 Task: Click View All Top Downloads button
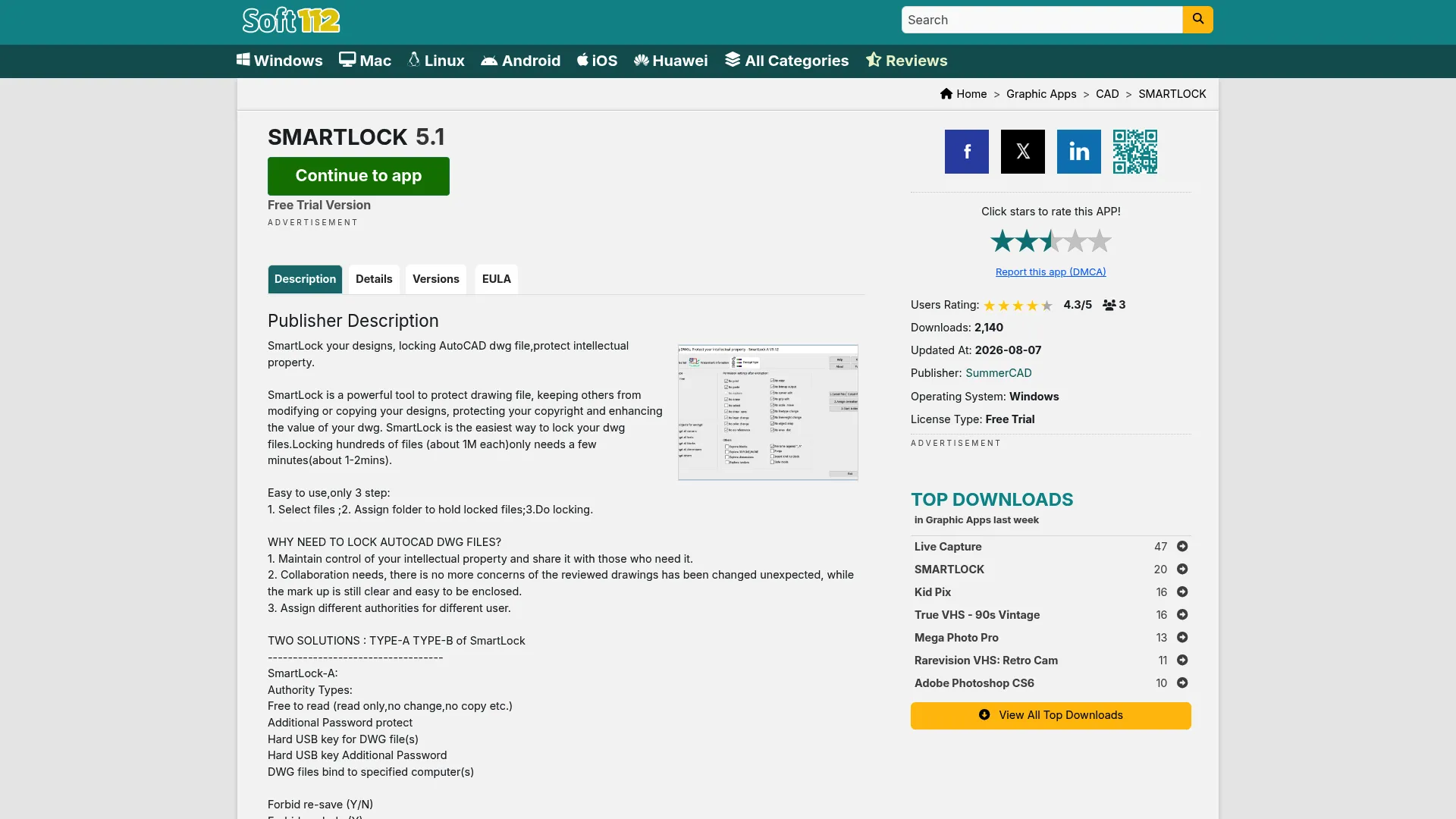tap(1051, 716)
